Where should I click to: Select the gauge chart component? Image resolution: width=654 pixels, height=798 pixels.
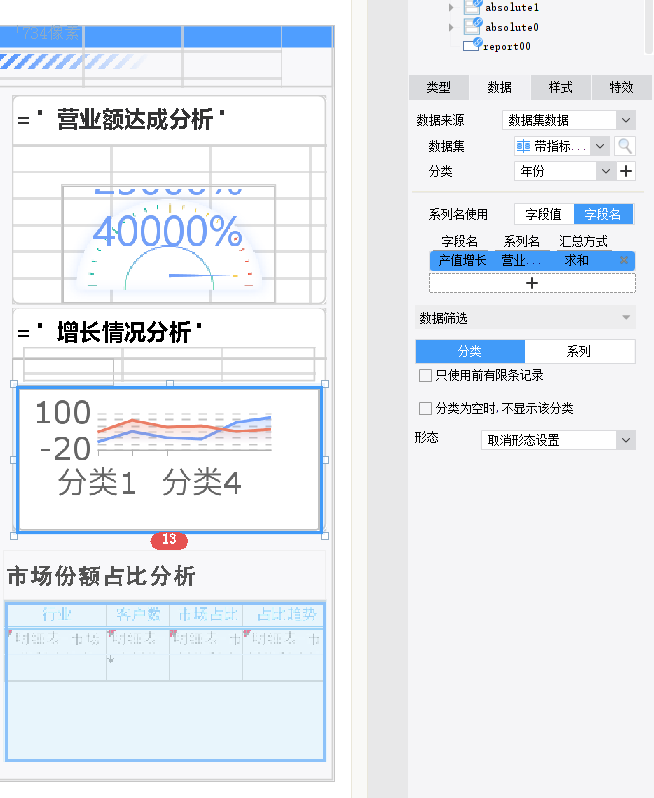[x=168, y=244]
